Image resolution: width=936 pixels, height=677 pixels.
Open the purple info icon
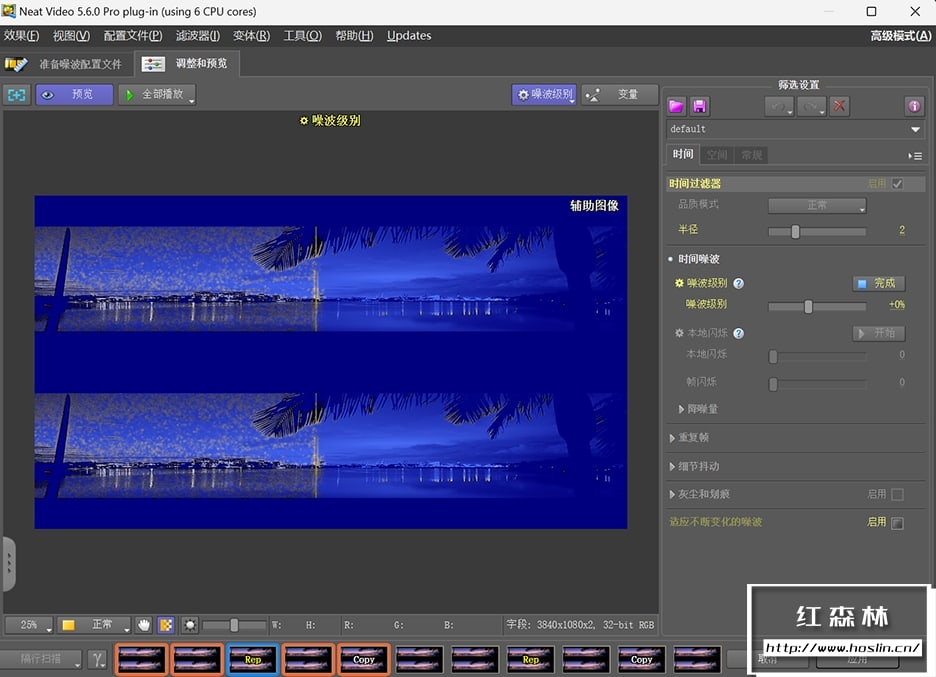tap(913, 106)
